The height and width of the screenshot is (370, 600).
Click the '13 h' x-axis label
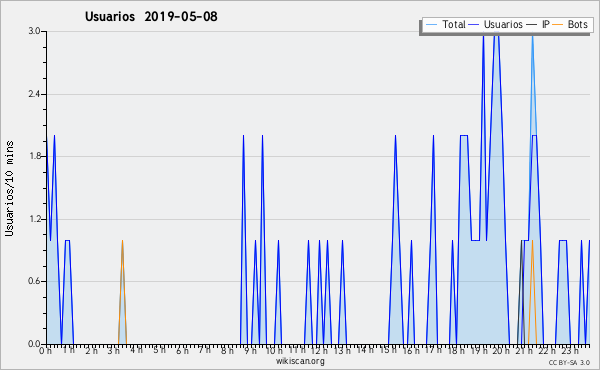(342, 350)
